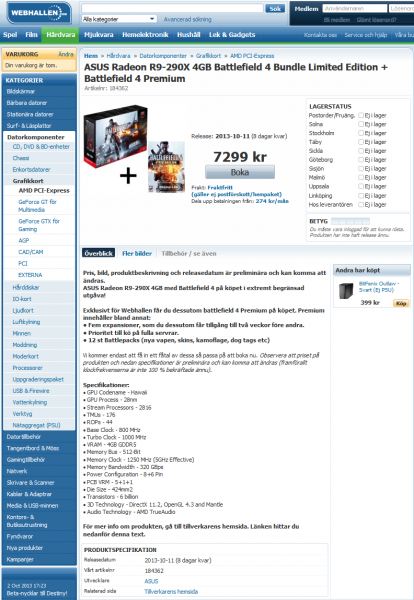Click the Battlefield 4 Premium cover image
The width and height of the screenshot is (414, 600).
tap(166, 166)
